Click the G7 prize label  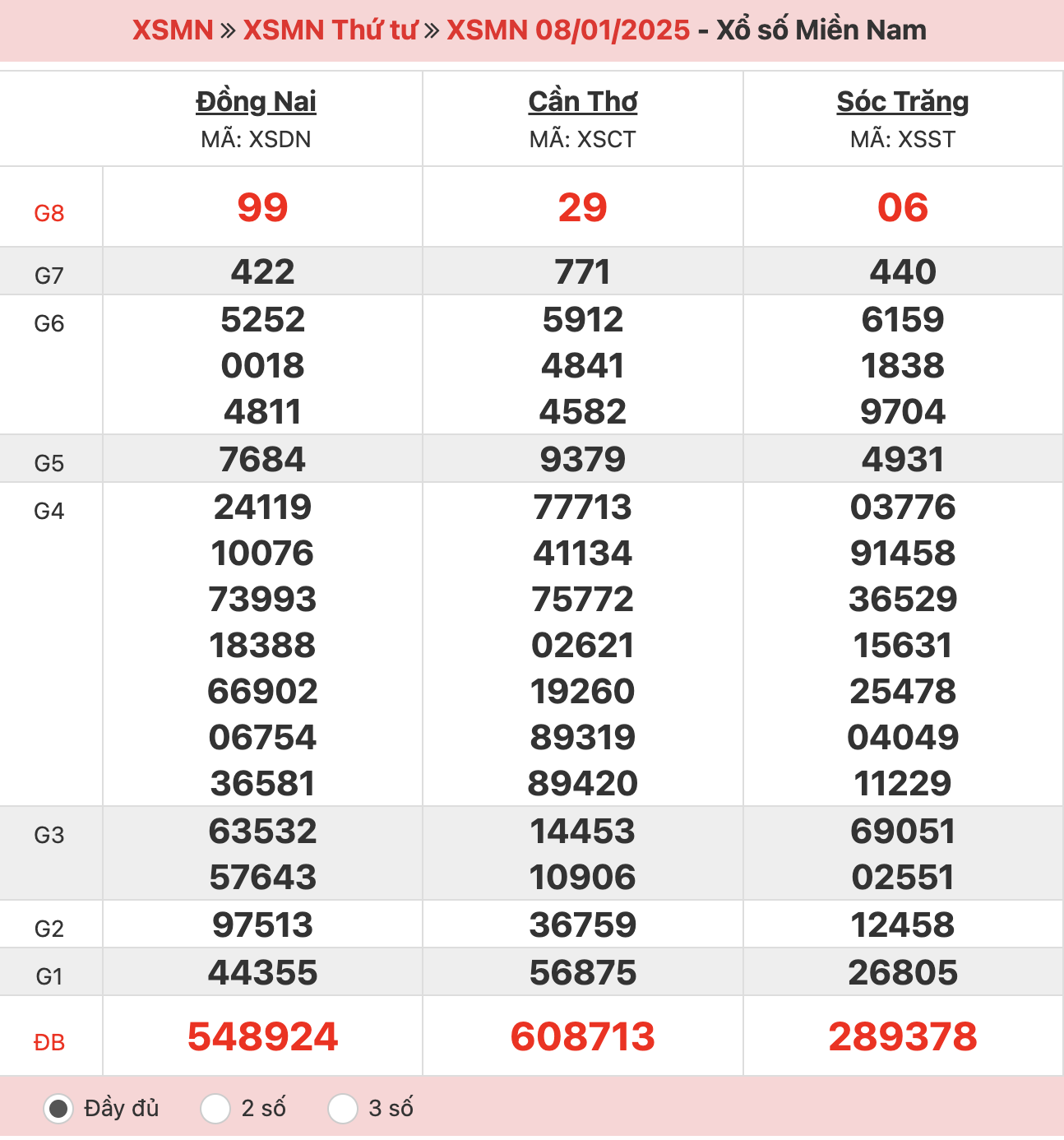point(49,276)
